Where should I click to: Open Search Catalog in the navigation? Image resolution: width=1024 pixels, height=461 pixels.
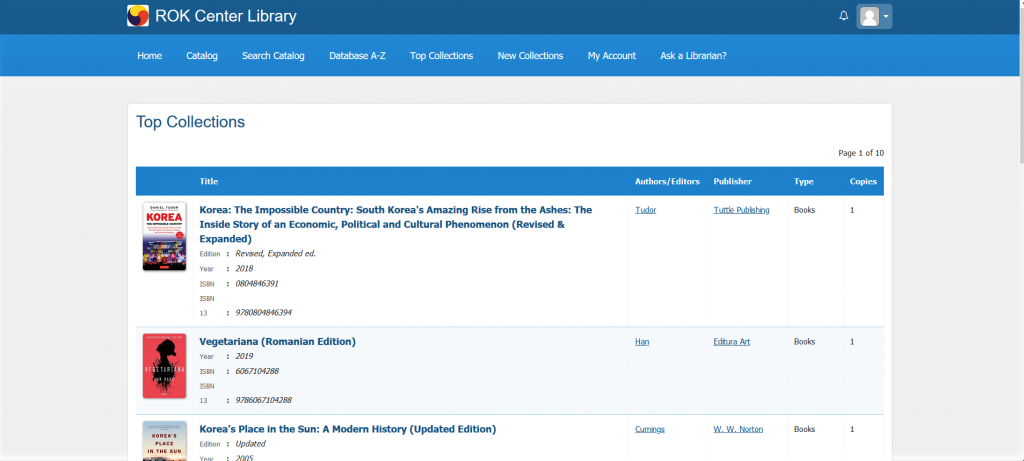pyautogui.click(x=273, y=56)
